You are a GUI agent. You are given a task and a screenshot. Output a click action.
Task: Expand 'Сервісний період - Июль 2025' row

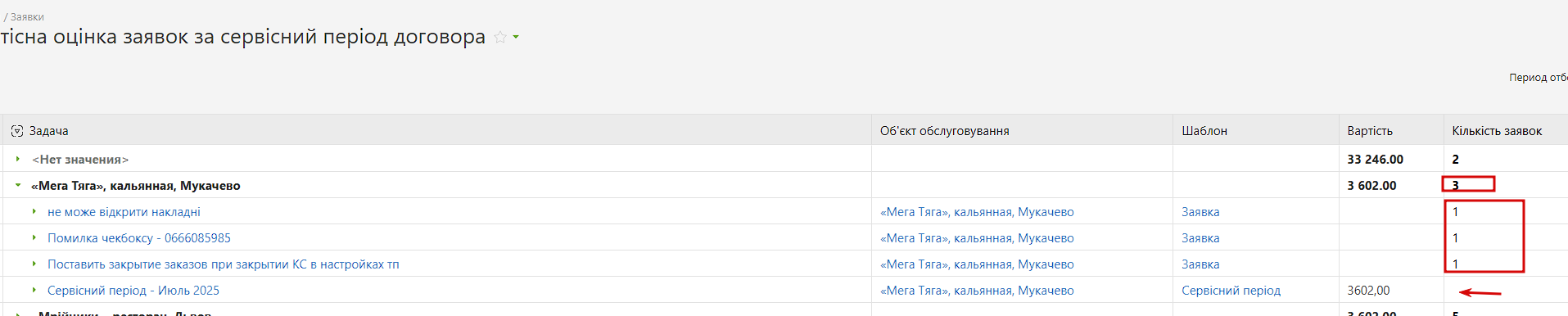[x=34, y=290]
